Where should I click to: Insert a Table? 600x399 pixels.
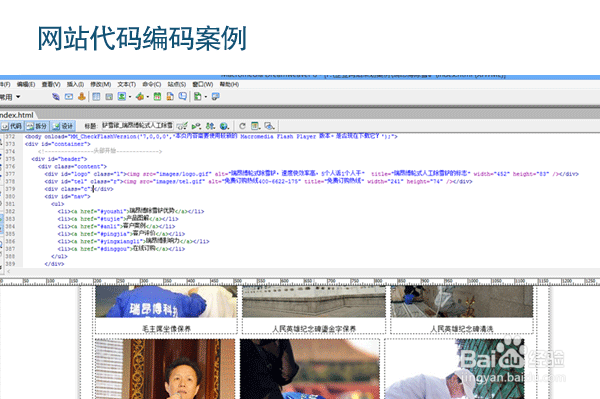coord(96,97)
